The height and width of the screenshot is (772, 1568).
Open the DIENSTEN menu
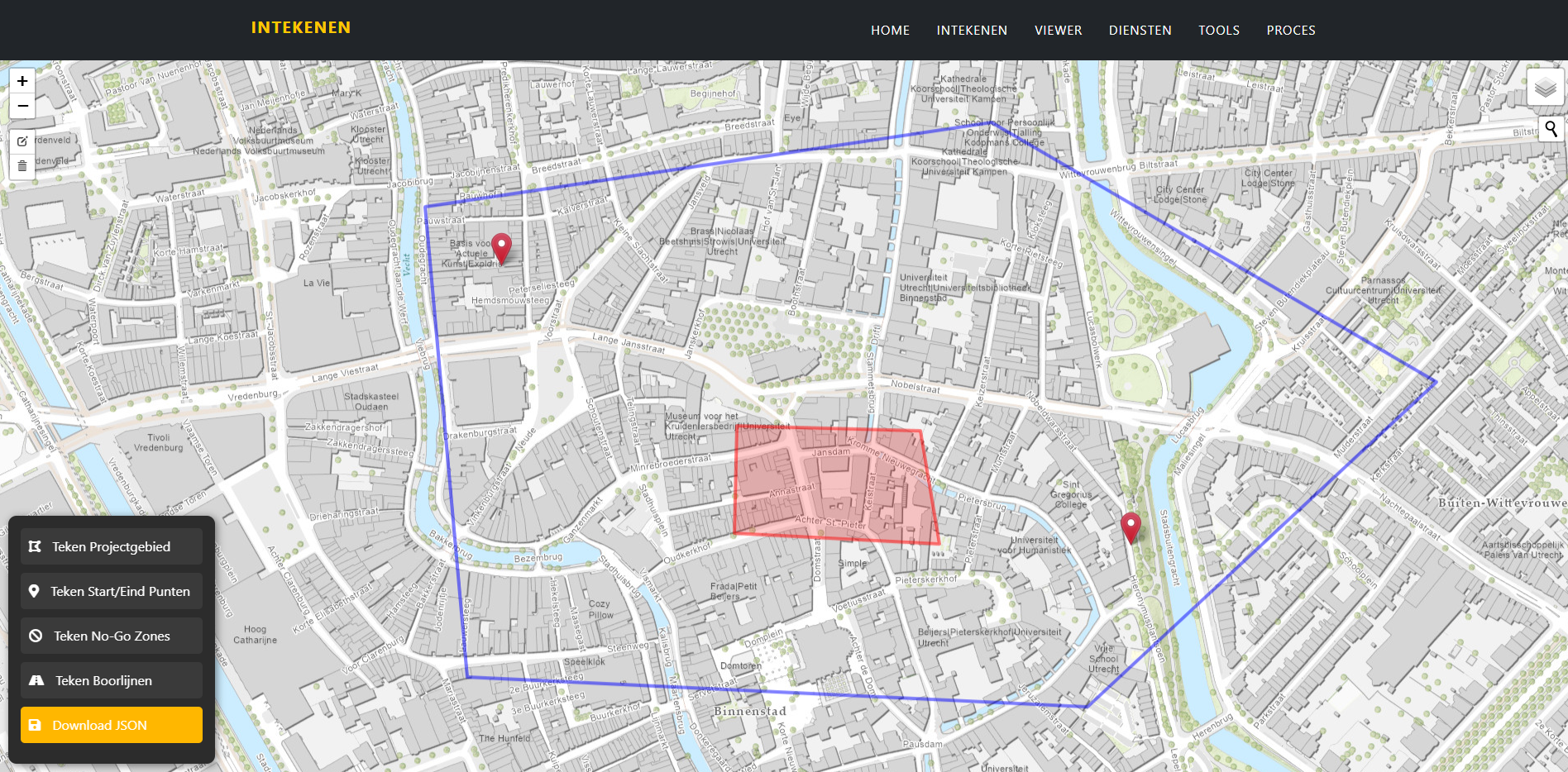(1140, 31)
